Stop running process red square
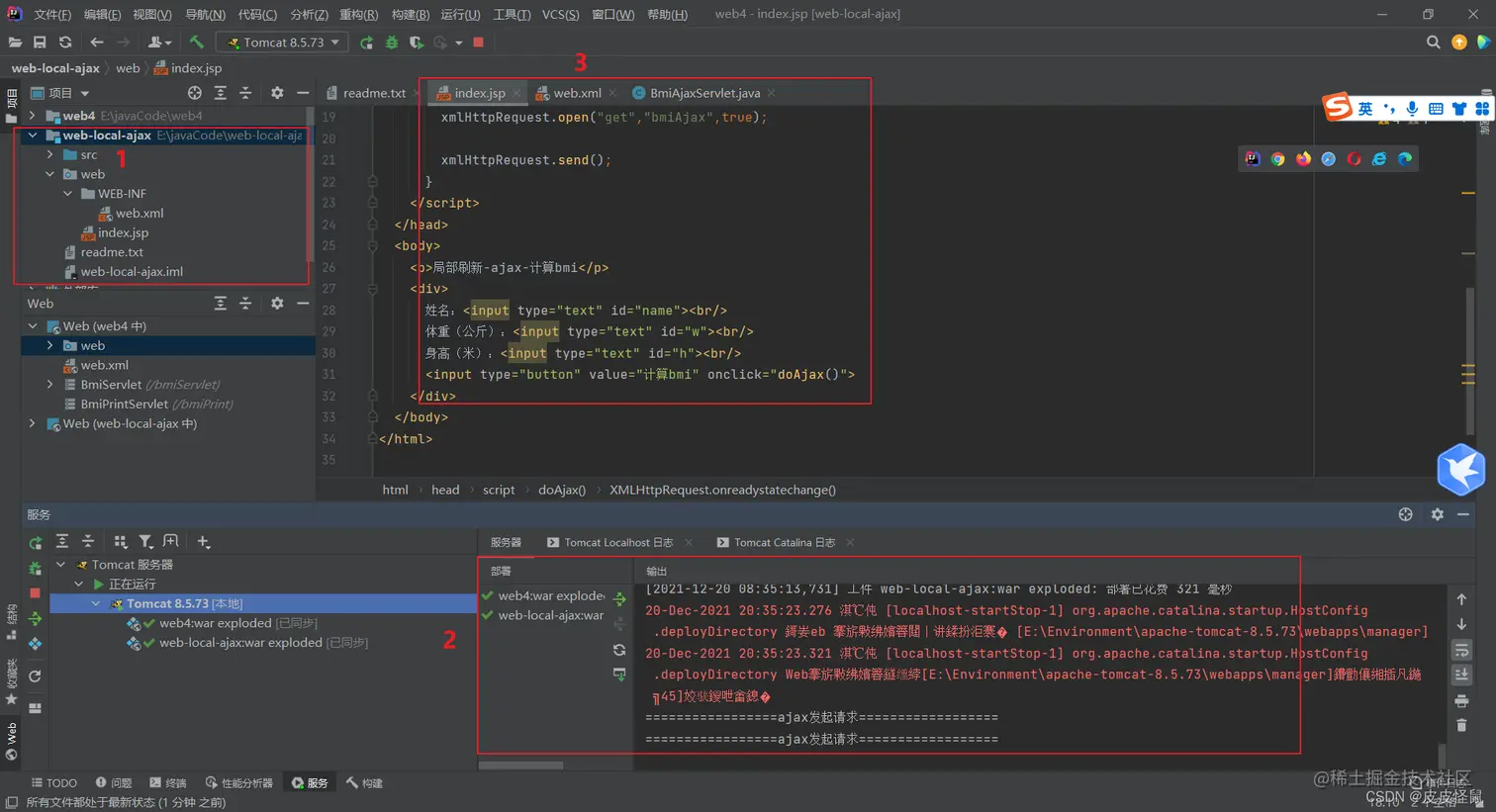Screen dimensions: 1496x812 click(x=479, y=43)
